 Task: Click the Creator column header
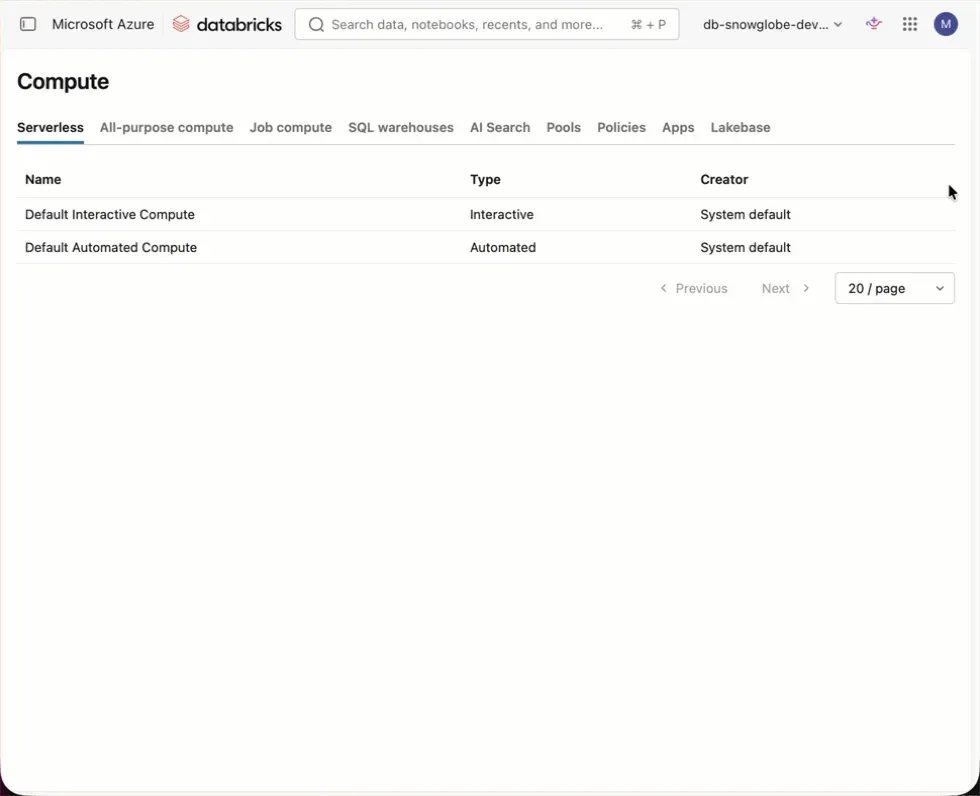click(x=724, y=179)
